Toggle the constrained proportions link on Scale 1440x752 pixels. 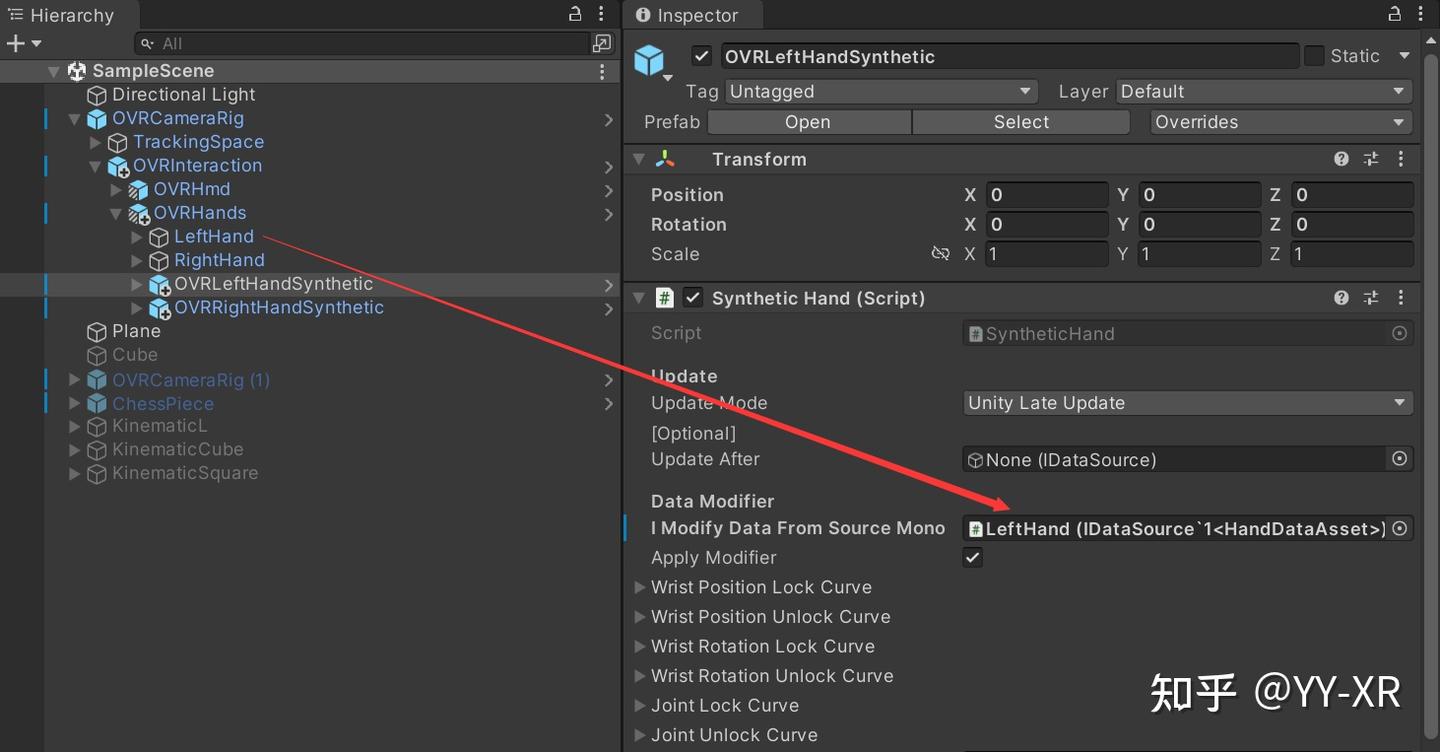point(940,254)
